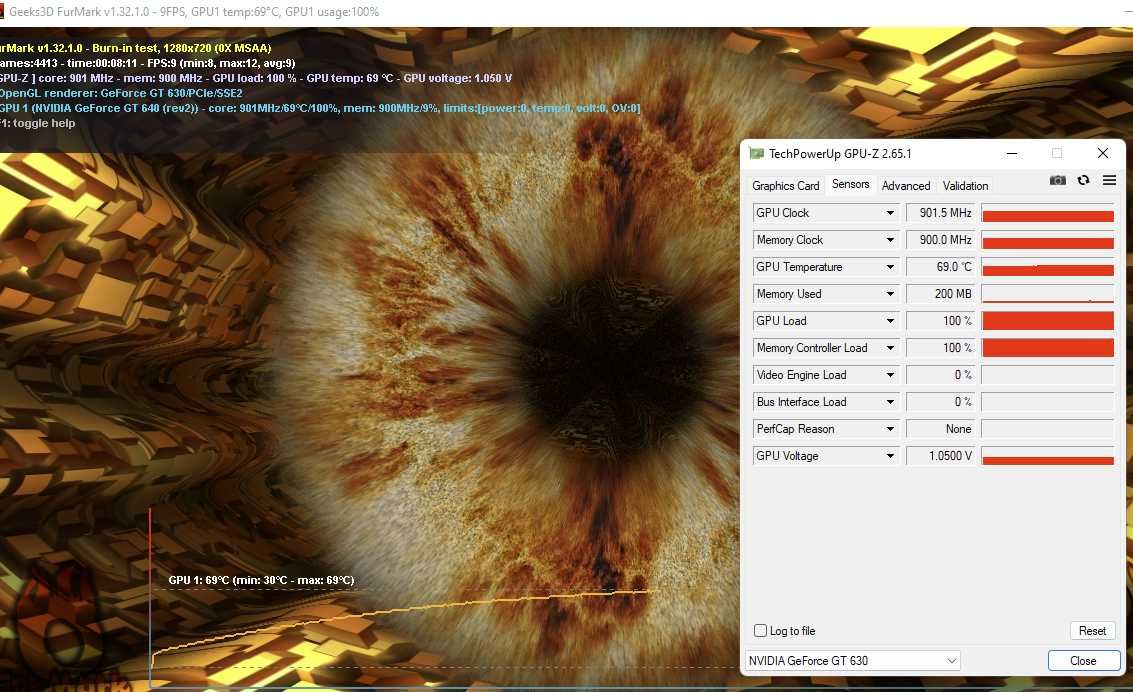Click the Reset button
Viewport: 1133px width, 692px height.
pos(1092,631)
